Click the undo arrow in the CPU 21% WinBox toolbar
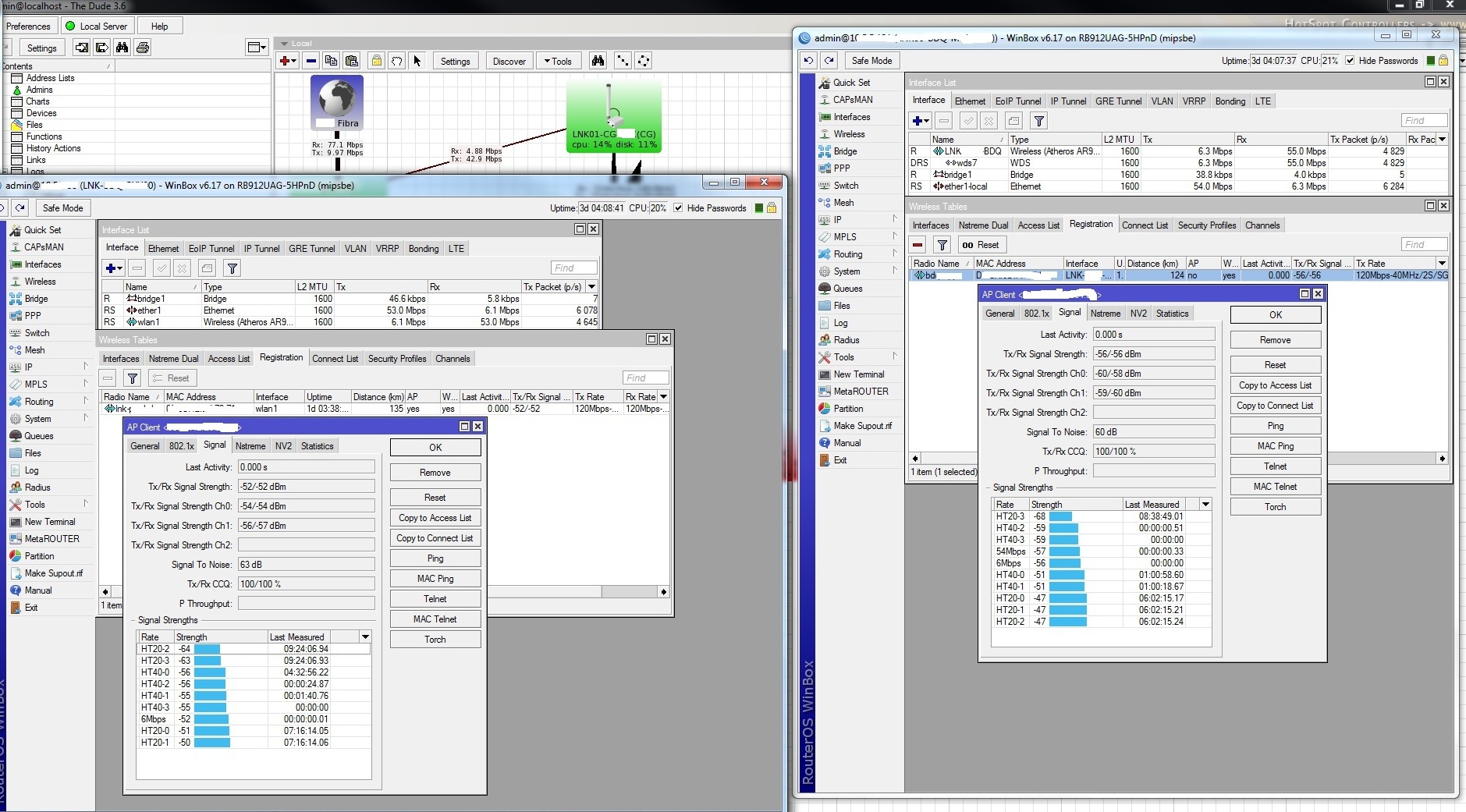This screenshot has width=1466, height=812. pyautogui.click(x=809, y=60)
